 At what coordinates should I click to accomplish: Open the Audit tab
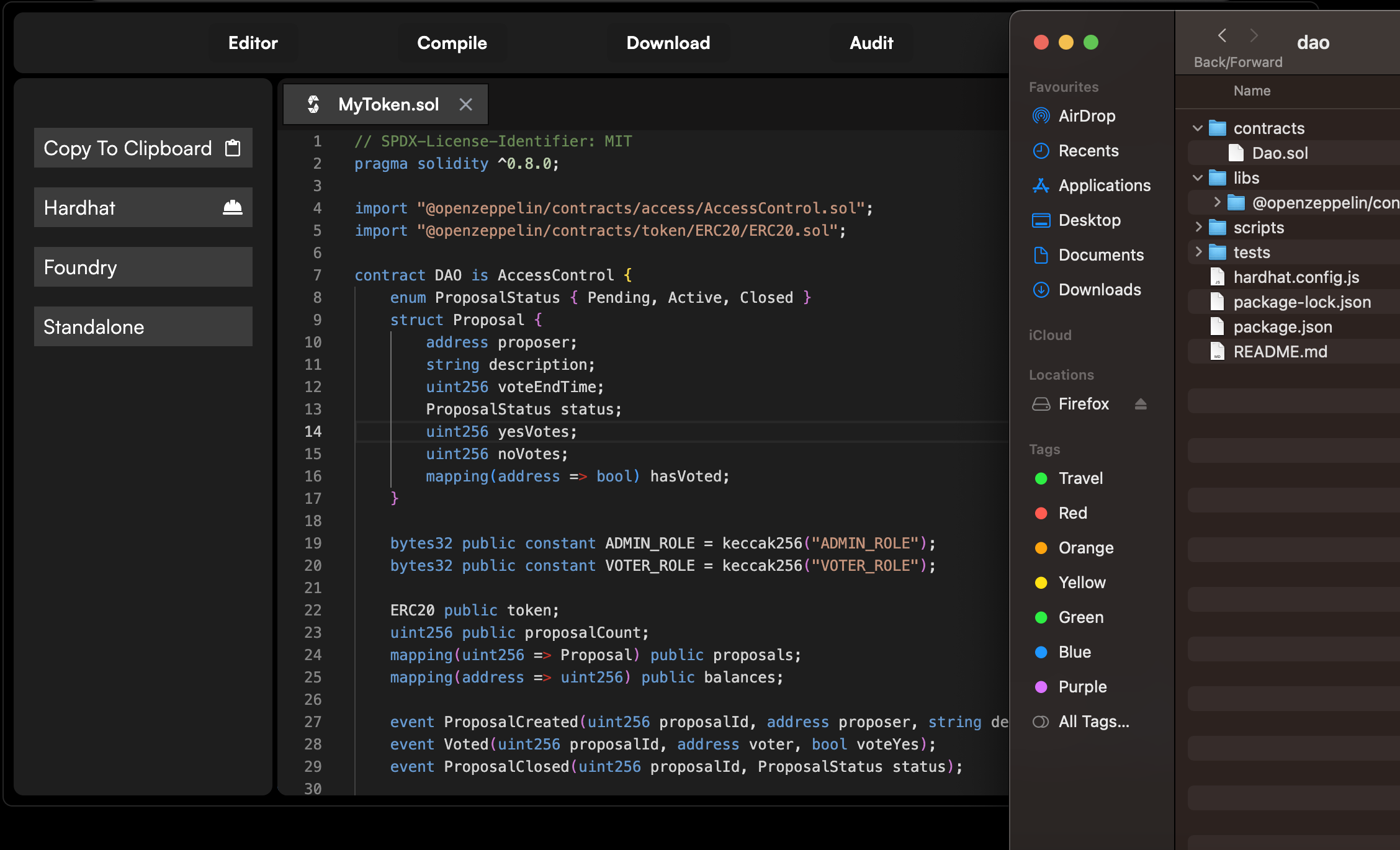pyautogui.click(x=871, y=43)
